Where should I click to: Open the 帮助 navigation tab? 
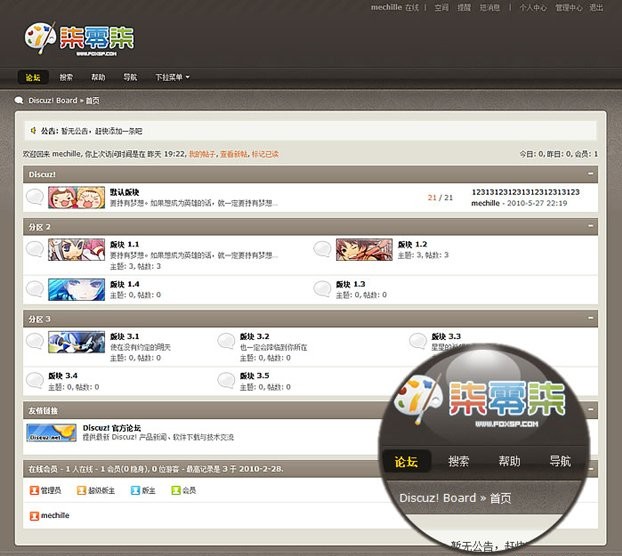pos(98,77)
